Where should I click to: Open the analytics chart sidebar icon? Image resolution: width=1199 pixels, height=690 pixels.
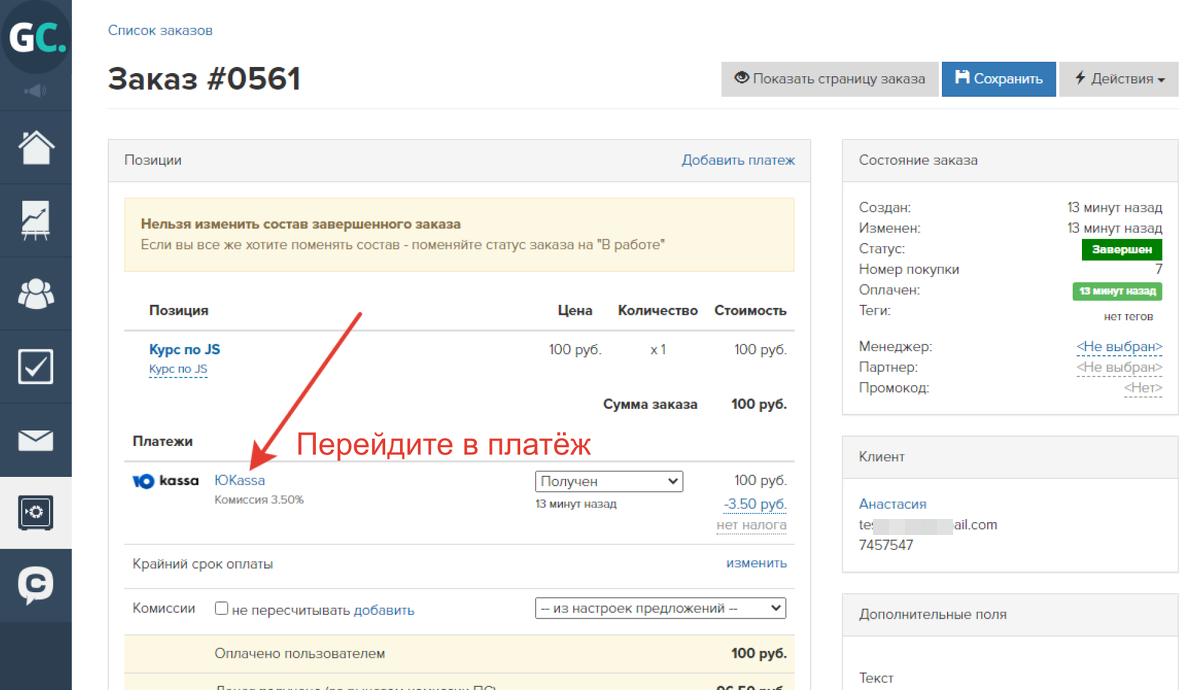tap(36, 220)
